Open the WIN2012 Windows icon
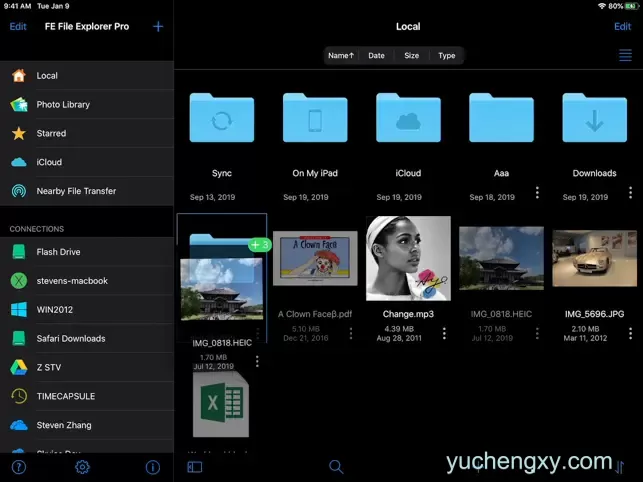The height and width of the screenshot is (482, 643). pyautogui.click(x=19, y=310)
